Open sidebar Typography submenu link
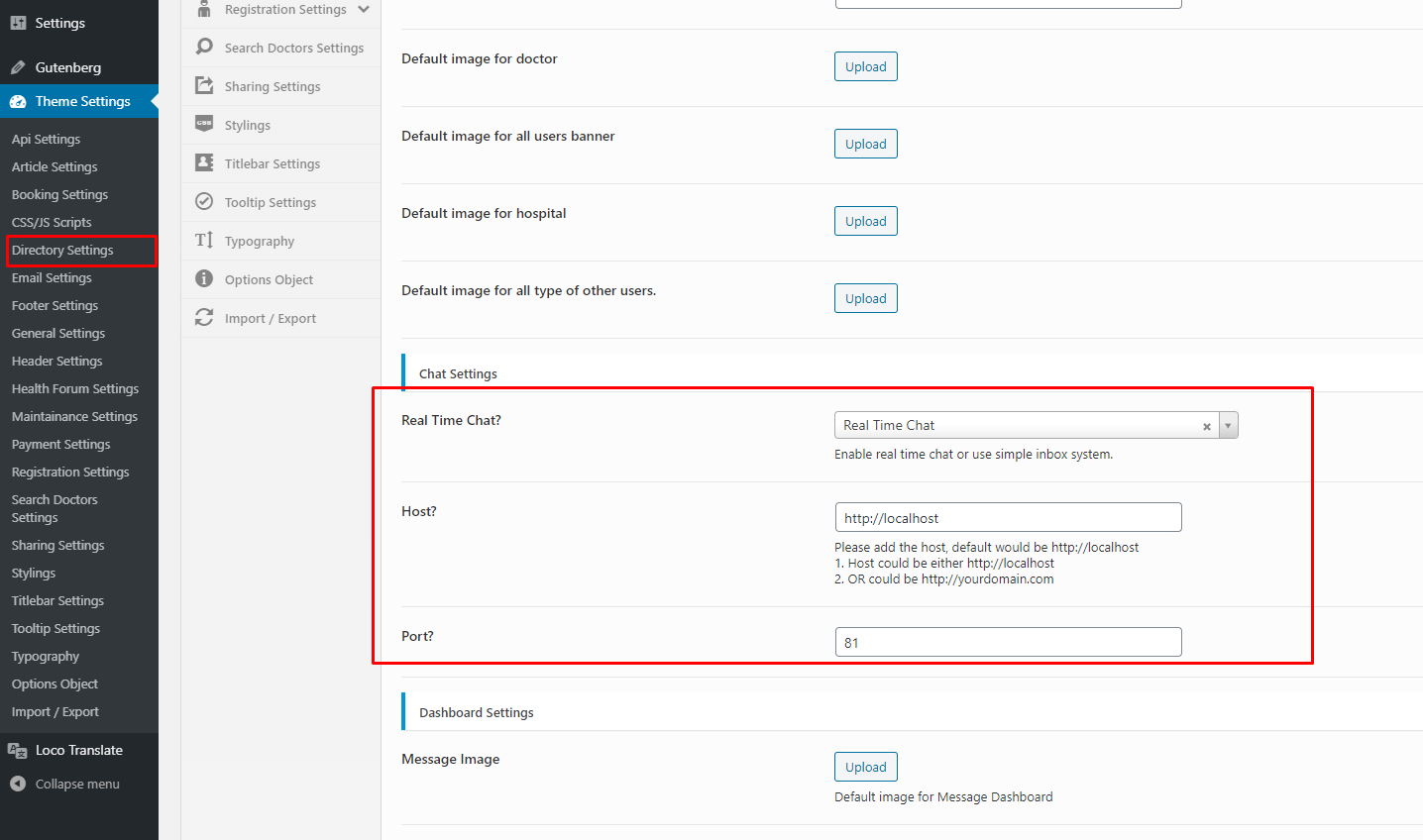 [x=46, y=656]
